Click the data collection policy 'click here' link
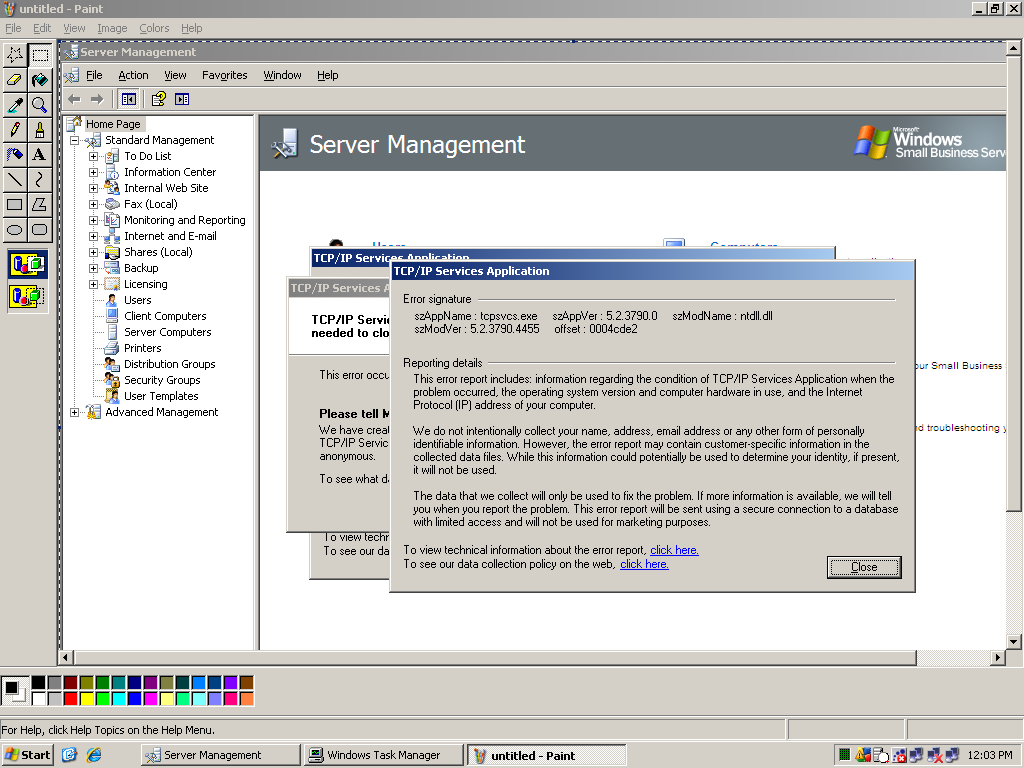Screen dimensions: 1024x768 click(x=644, y=564)
